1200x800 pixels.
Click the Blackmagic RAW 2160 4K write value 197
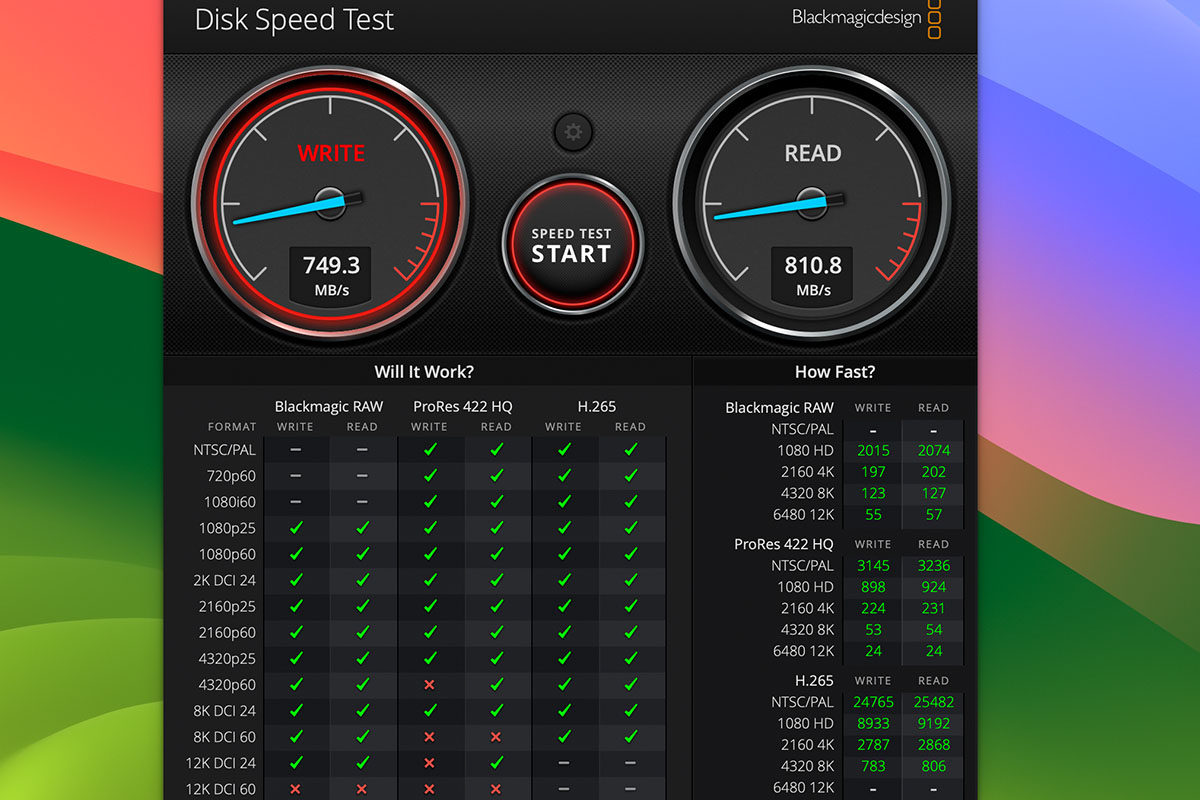(873, 472)
